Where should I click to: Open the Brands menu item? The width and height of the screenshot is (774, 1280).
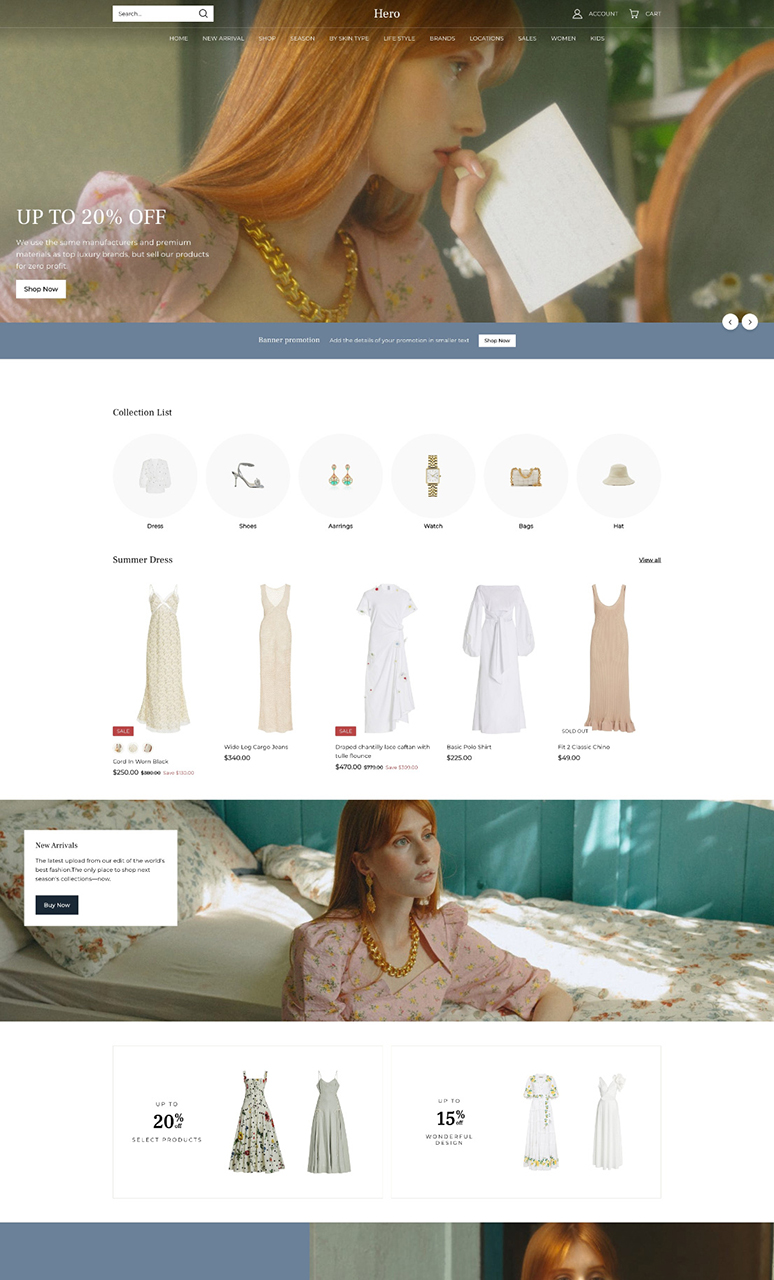[442, 39]
